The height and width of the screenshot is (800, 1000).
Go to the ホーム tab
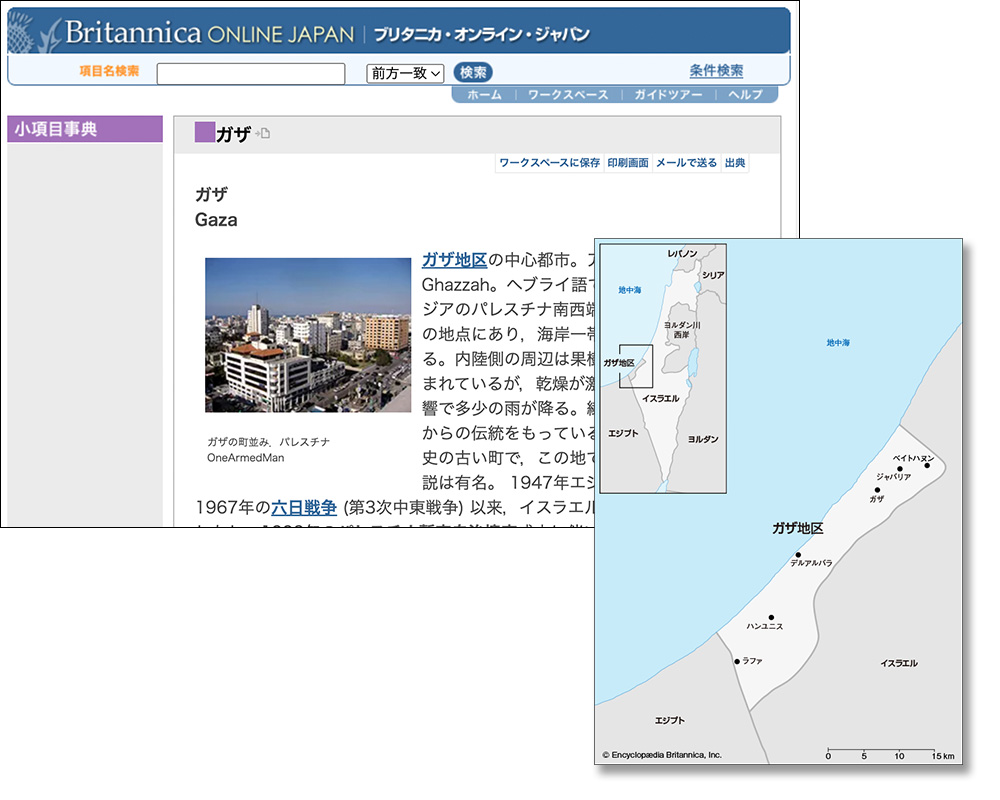(484, 94)
